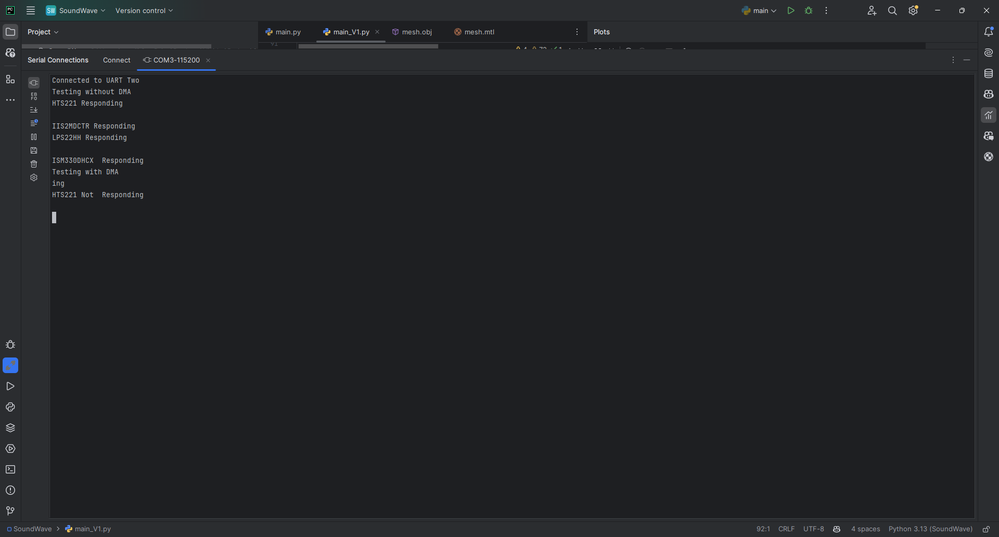
Task: Click the 92:1 line position indicator
Action: pyautogui.click(x=763, y=529)
